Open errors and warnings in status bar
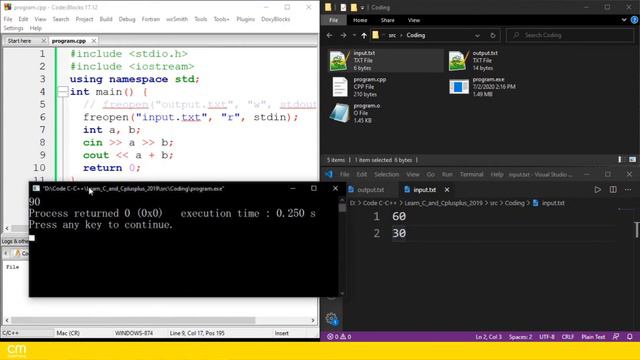Viewport: 640px width, 360px height. click(339, 337)
